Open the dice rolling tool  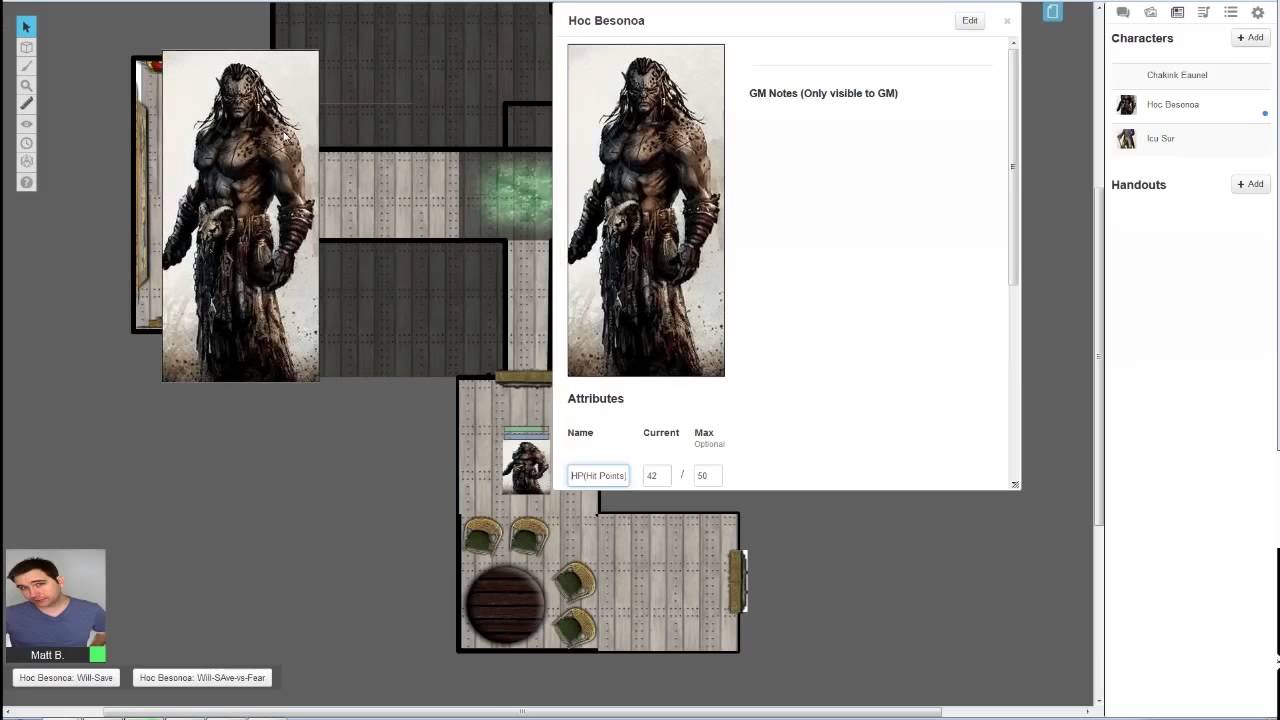click(x=26, y=162)
